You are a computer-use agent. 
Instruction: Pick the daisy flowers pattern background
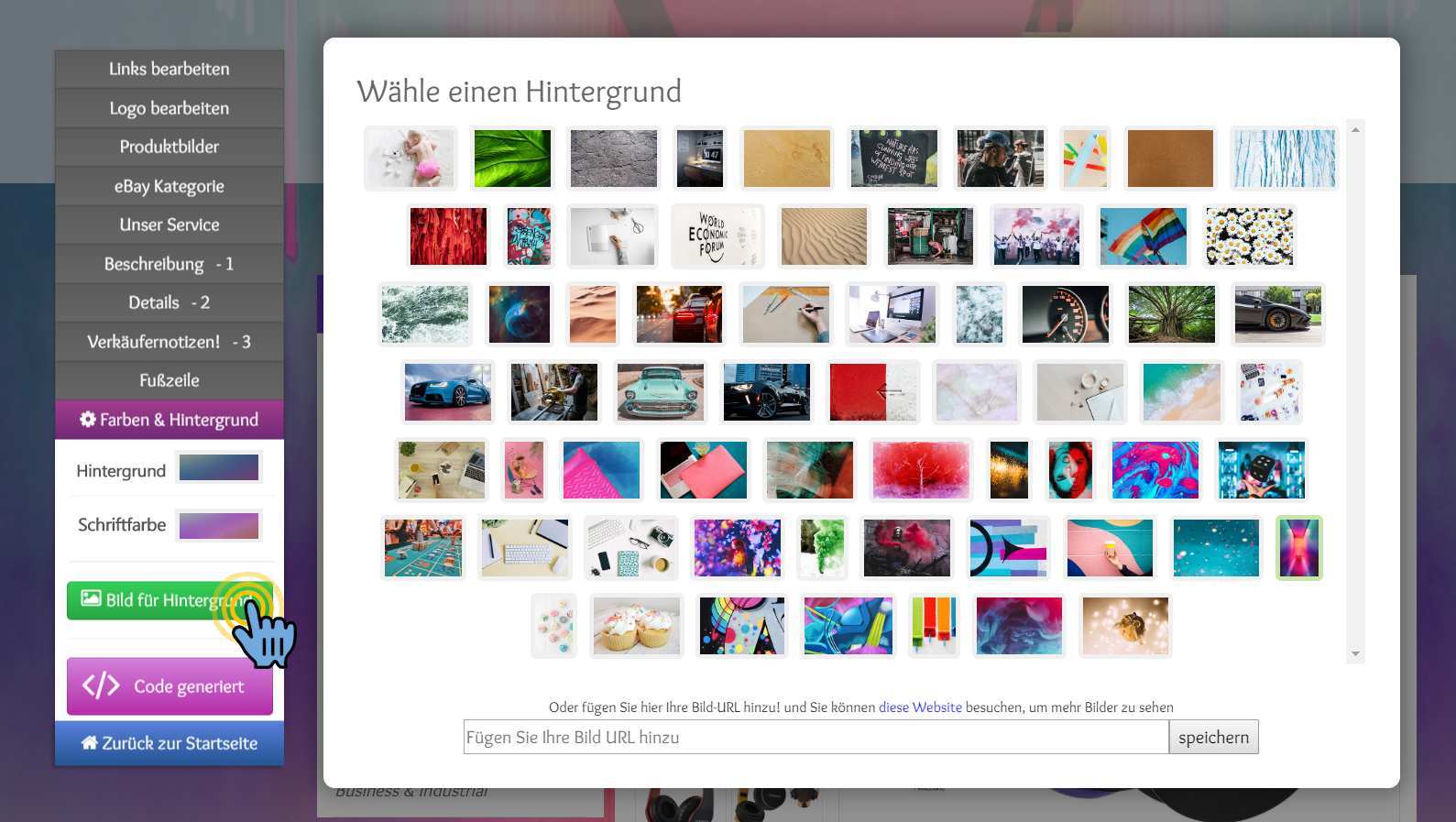(1249, 236)
